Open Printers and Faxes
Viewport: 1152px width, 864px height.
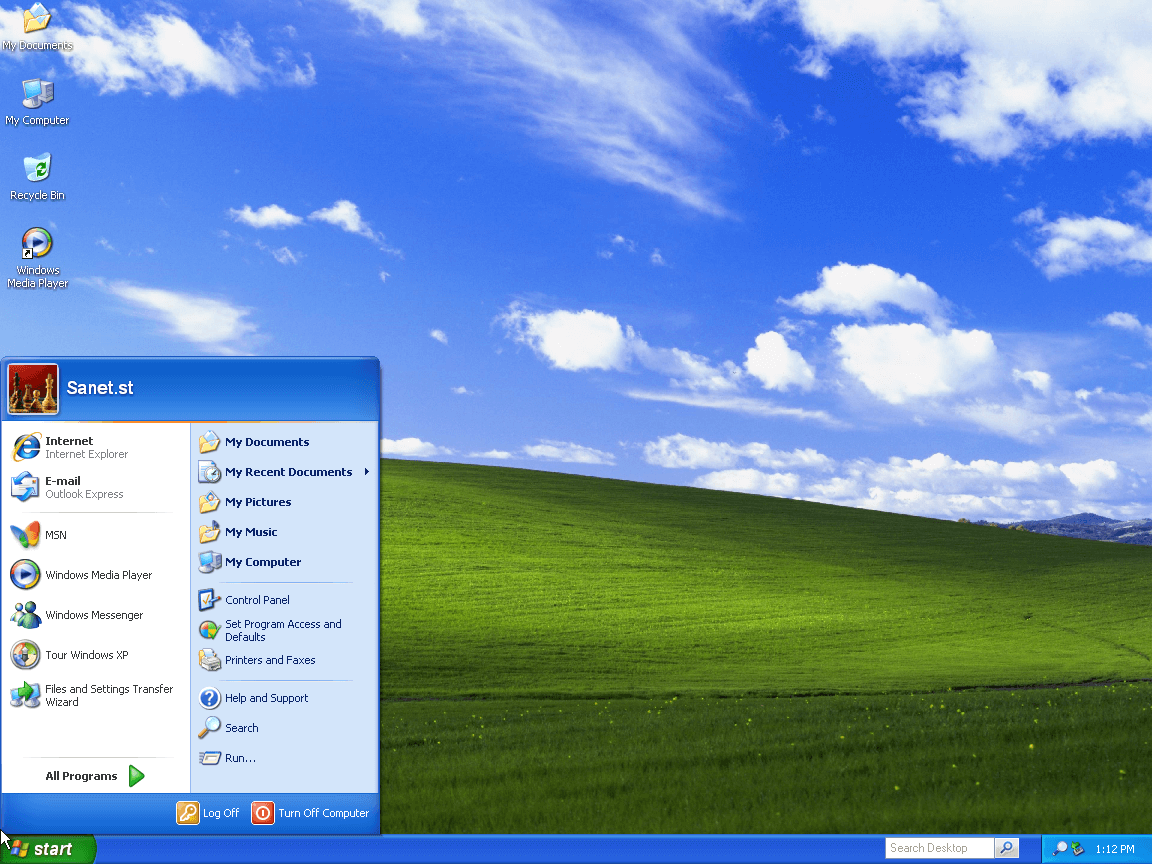[286, 660]
